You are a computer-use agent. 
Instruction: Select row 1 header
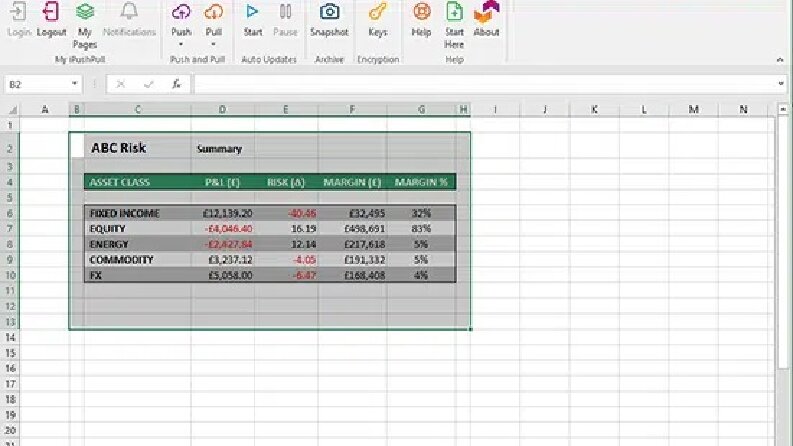pos(10,124)
